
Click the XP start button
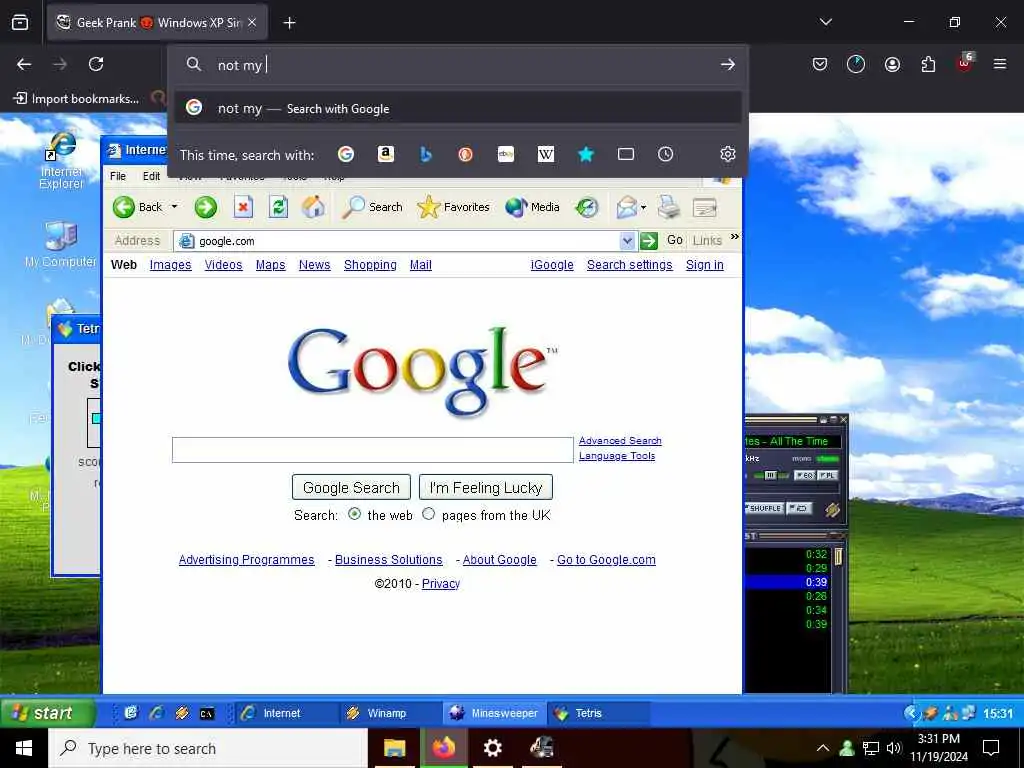[46, 713]
